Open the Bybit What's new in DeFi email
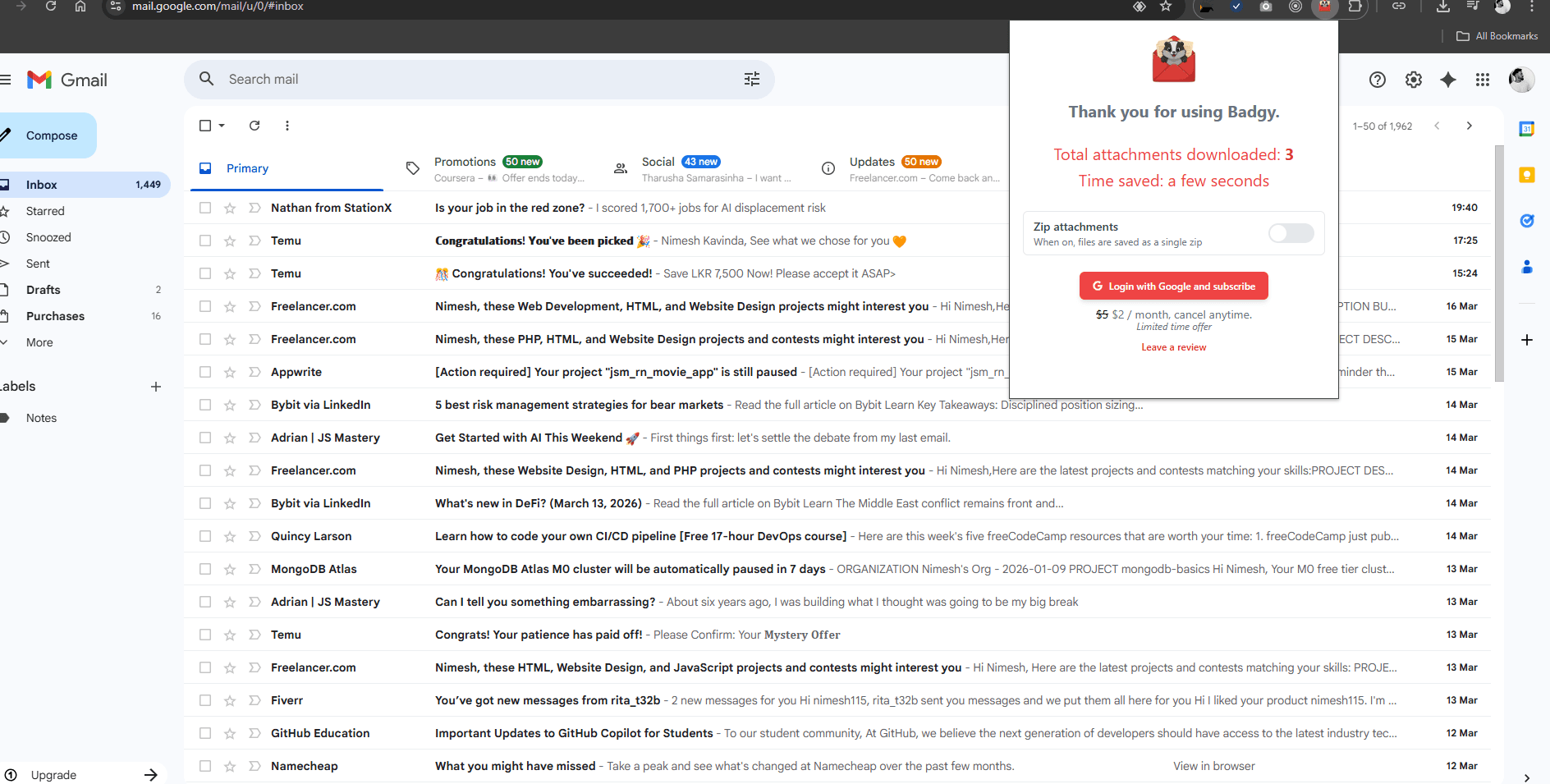This screenshot has width=1550, height=784. [x=837, y=503]
